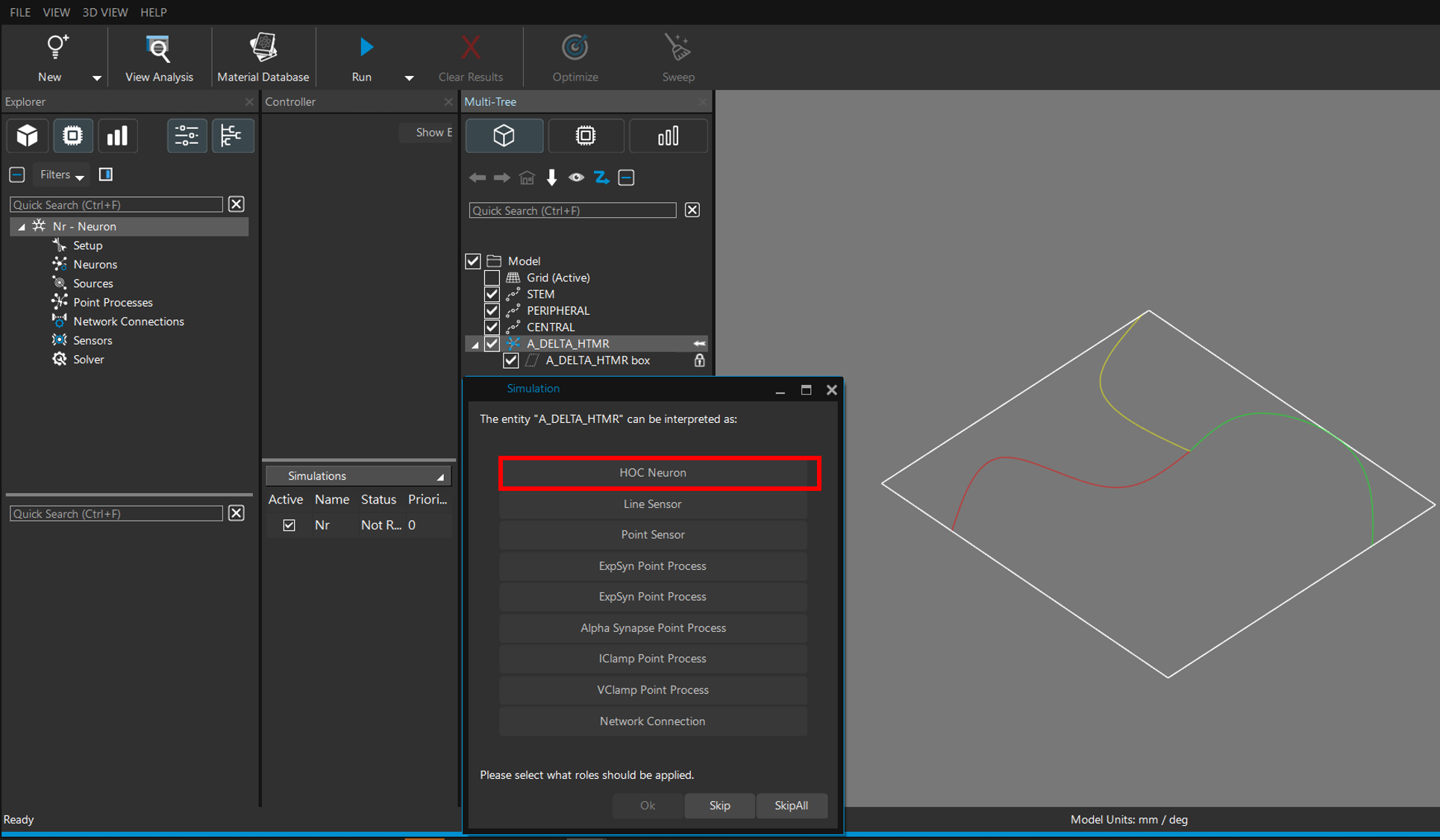Open the 3D VIEW menu
1440x840 pixels.
click(104, 12)
